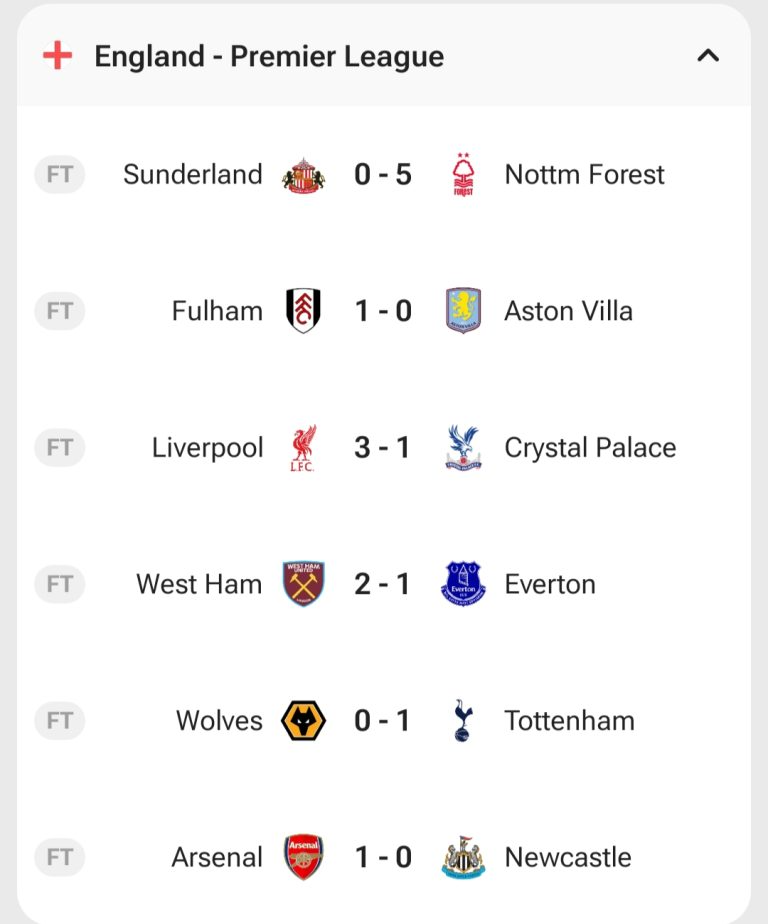
Task: View the Liverpool 3 - 1 score details
Action: (383, 448)
